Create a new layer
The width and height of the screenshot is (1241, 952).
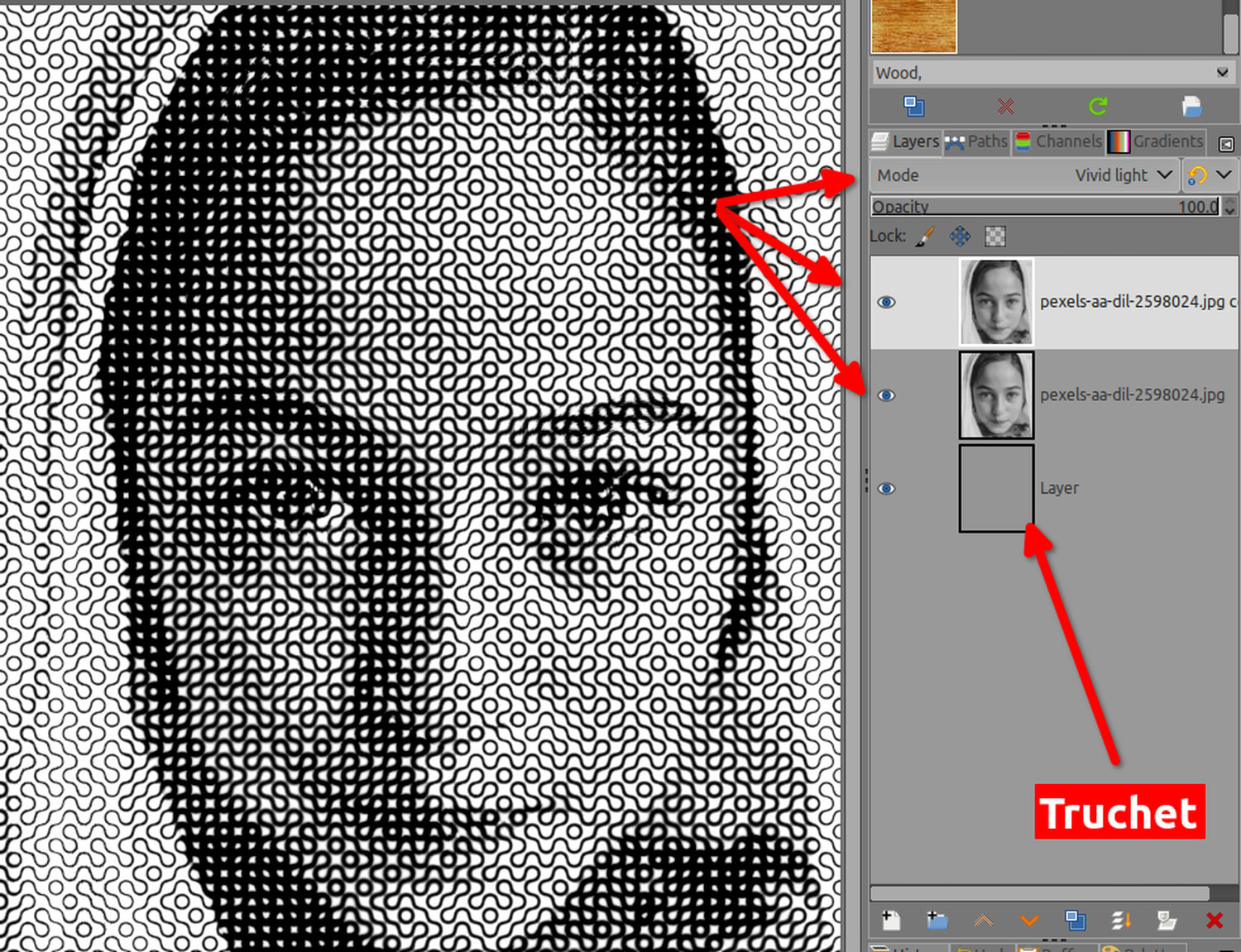[891, 920]
